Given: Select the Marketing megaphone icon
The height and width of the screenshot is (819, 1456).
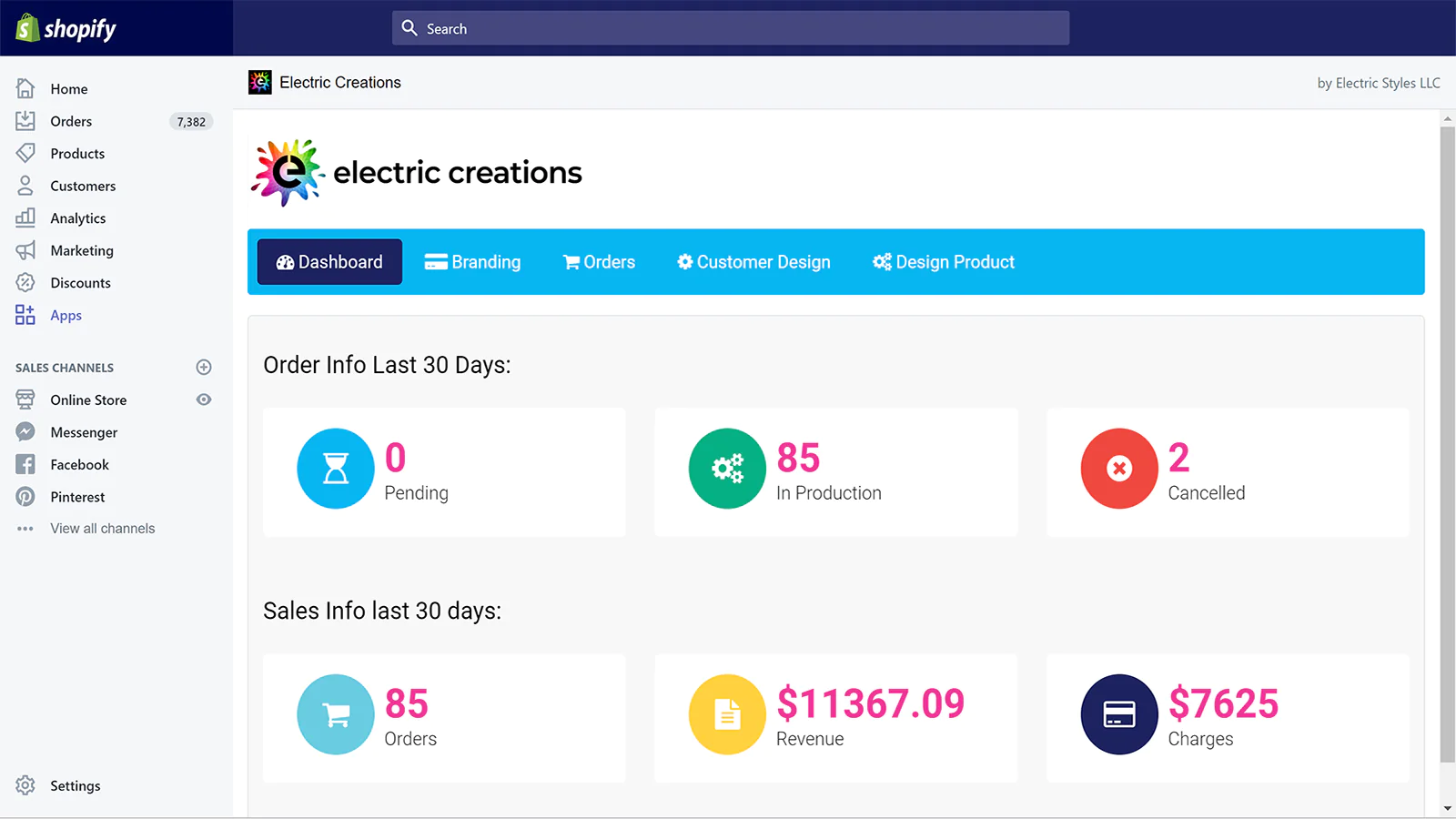Looking at the screenshot, I should (25, 250).
